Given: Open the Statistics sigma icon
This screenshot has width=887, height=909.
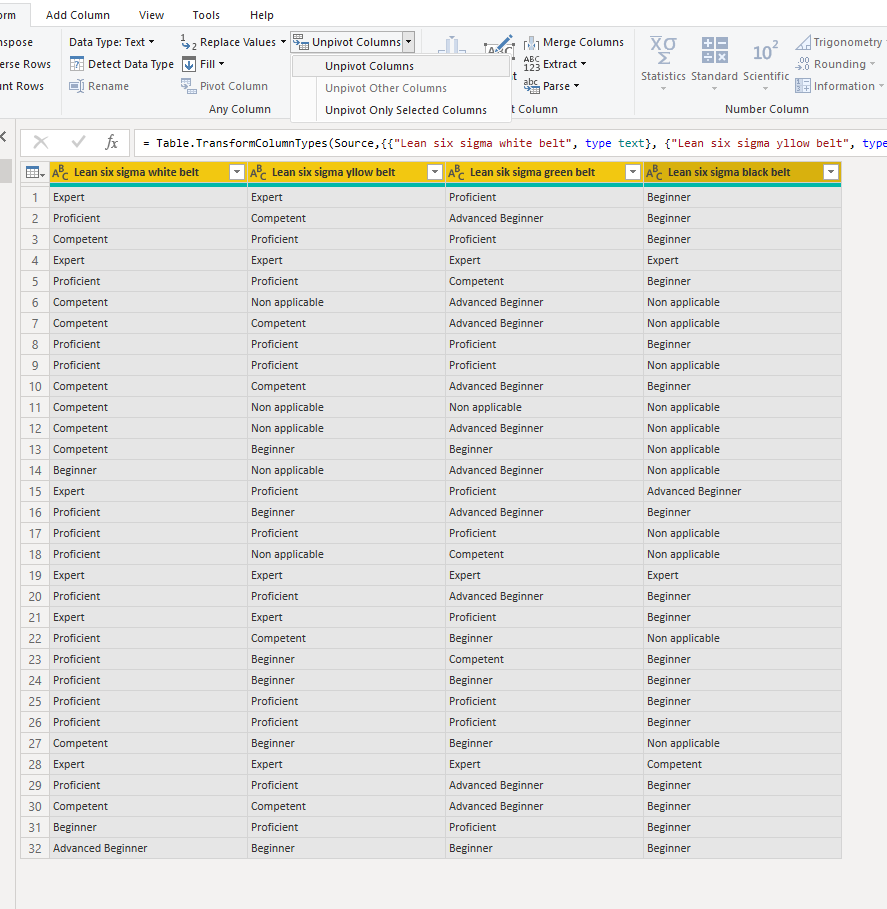Looking at the screenshot, I should pyautogui.click(x=663, y=50).
